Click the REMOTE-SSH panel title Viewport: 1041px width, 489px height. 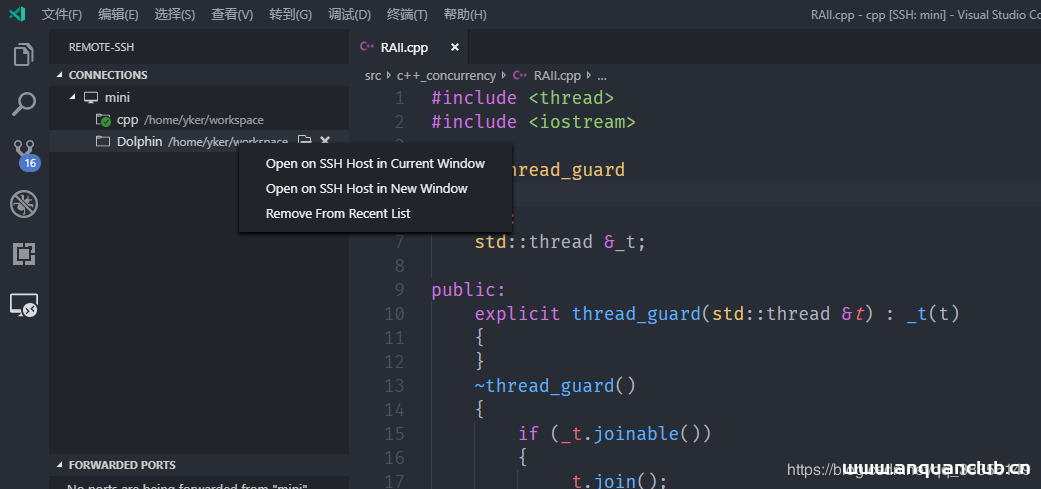[x=101, y=48]
